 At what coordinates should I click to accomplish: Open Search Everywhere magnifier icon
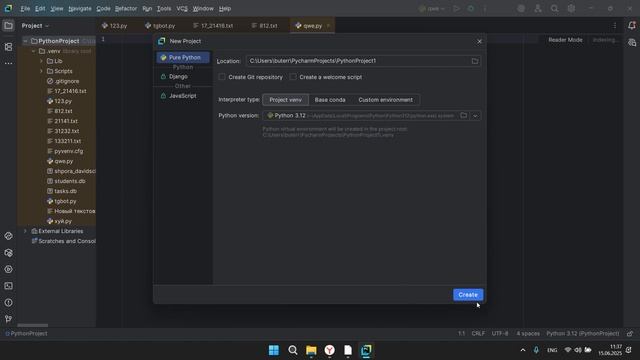click(554, 9)
